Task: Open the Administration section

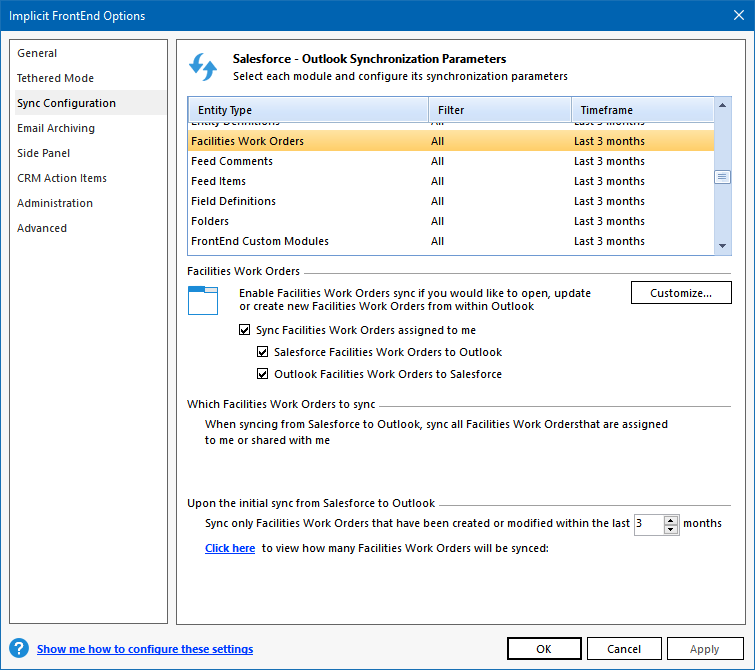Action: pyautogui.click(x=55, y=203)
